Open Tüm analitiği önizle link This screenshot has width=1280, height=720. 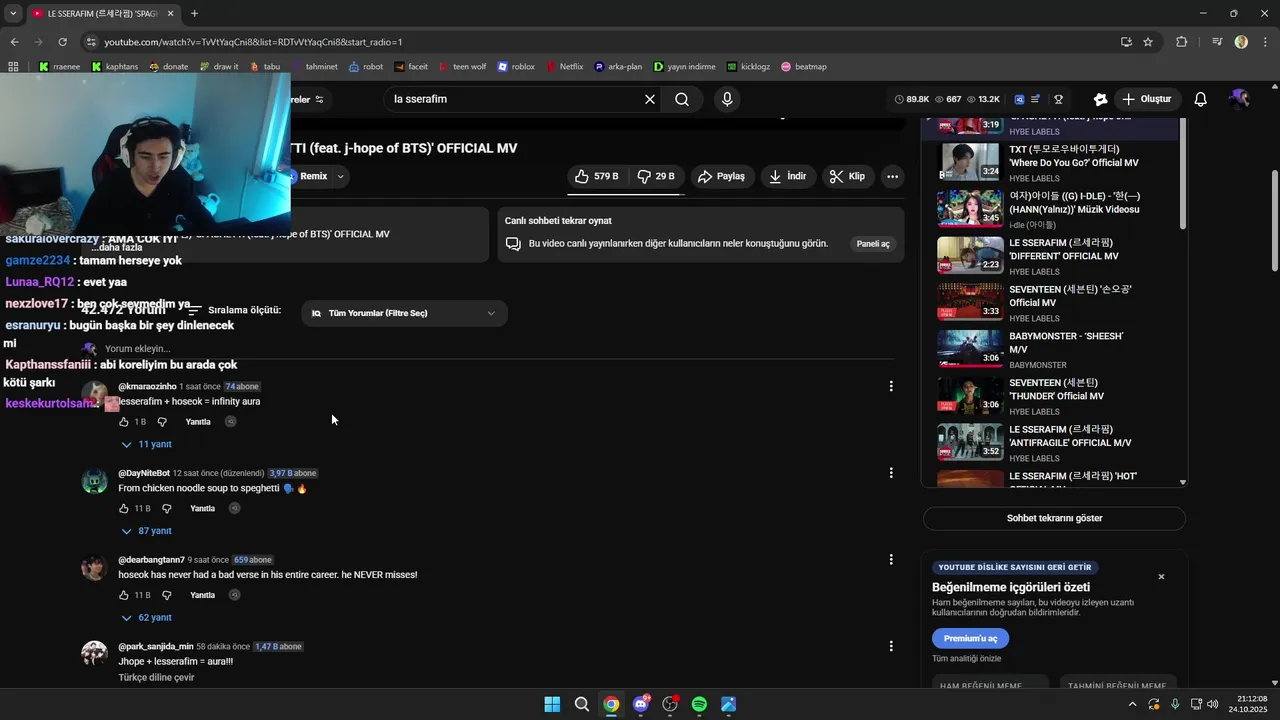pyautogui.click(x=966, y=659)
